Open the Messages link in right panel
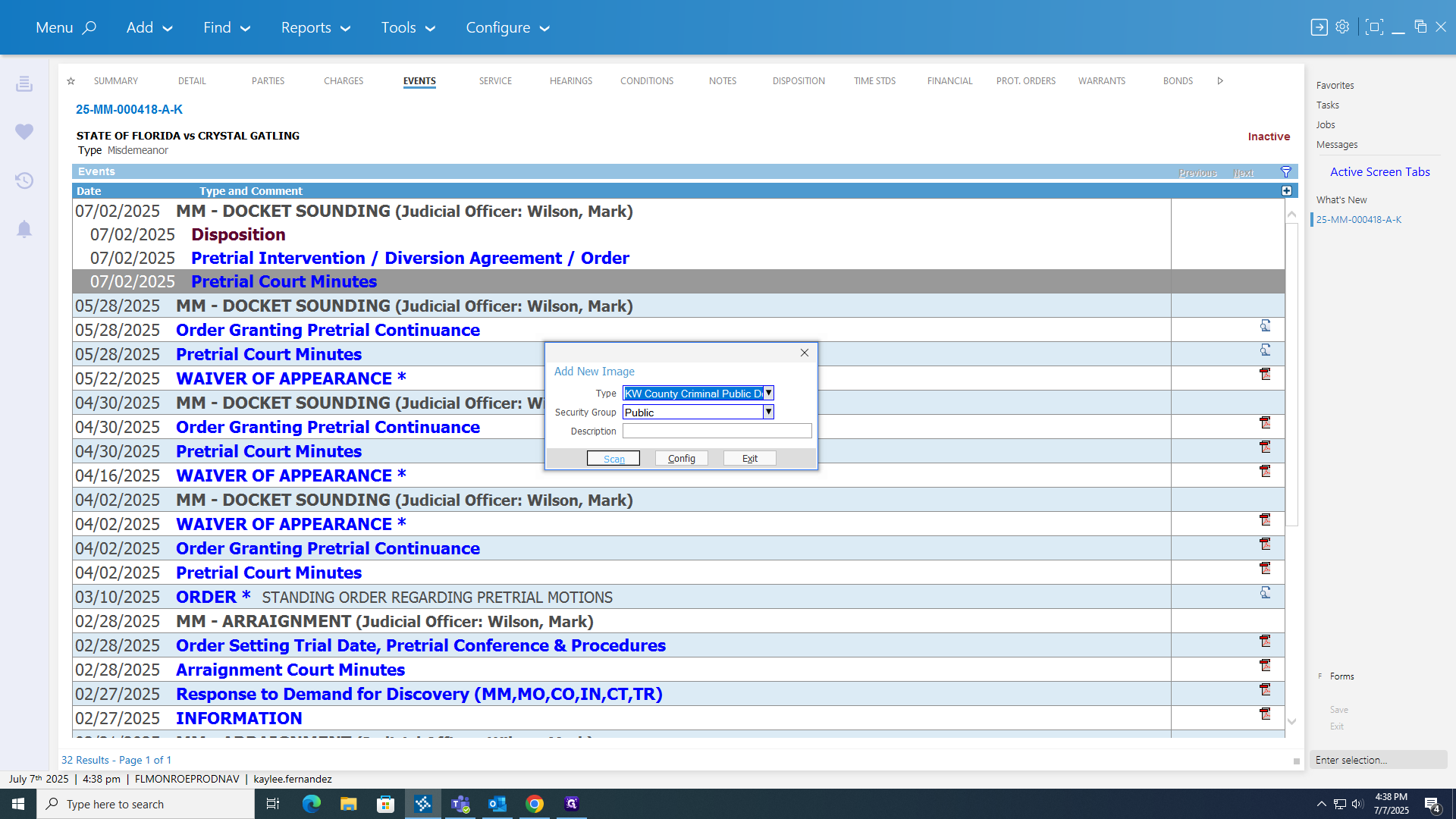This screenshot has height=819, width=1456. click(x=1337, y=145)
